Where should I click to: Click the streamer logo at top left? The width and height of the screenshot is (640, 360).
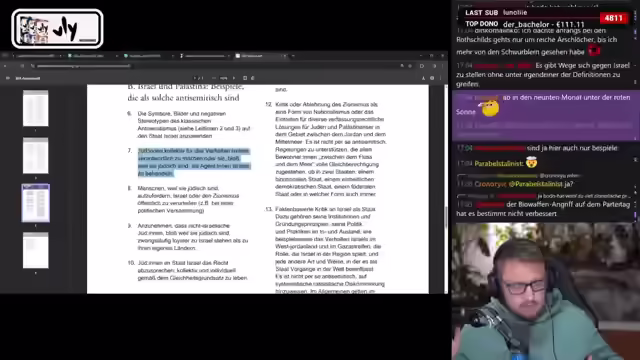tap(57, 29)
